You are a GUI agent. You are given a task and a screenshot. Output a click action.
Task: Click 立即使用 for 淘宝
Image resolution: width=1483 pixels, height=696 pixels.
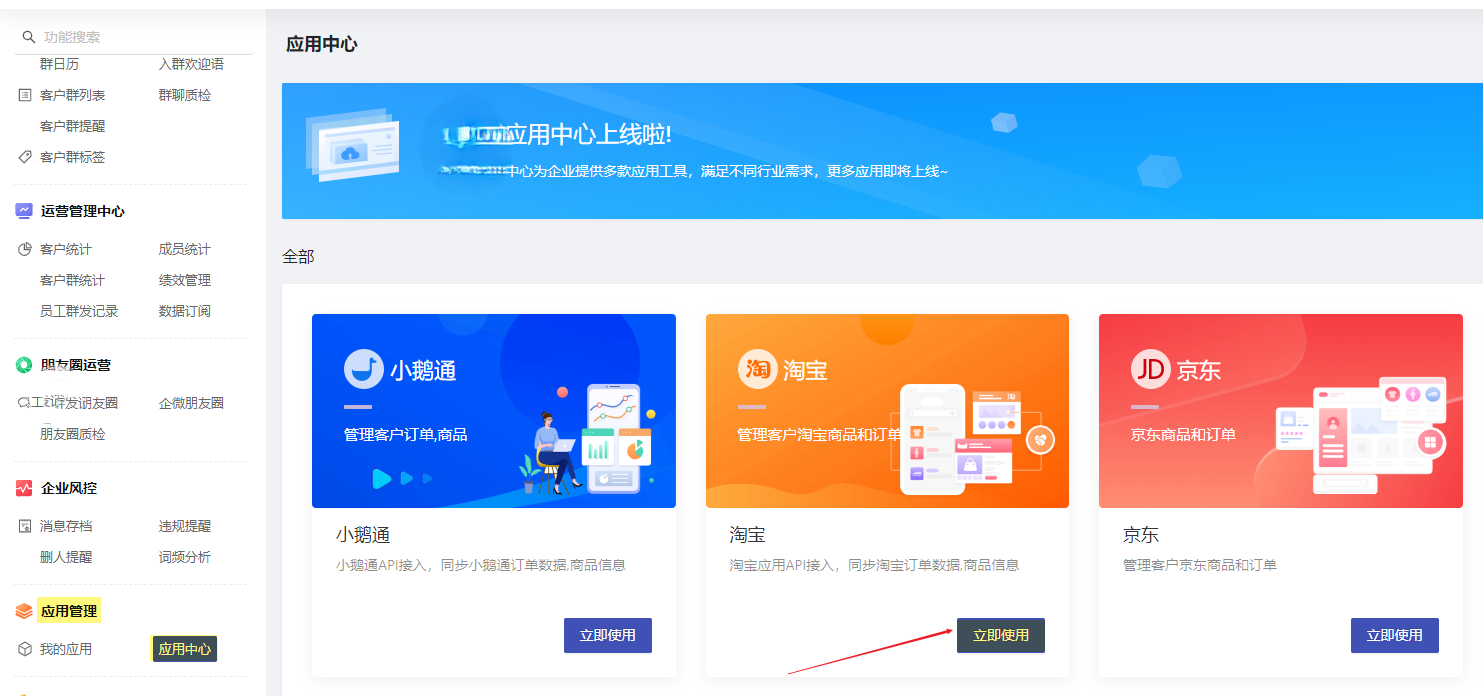tap(1001, 635)
